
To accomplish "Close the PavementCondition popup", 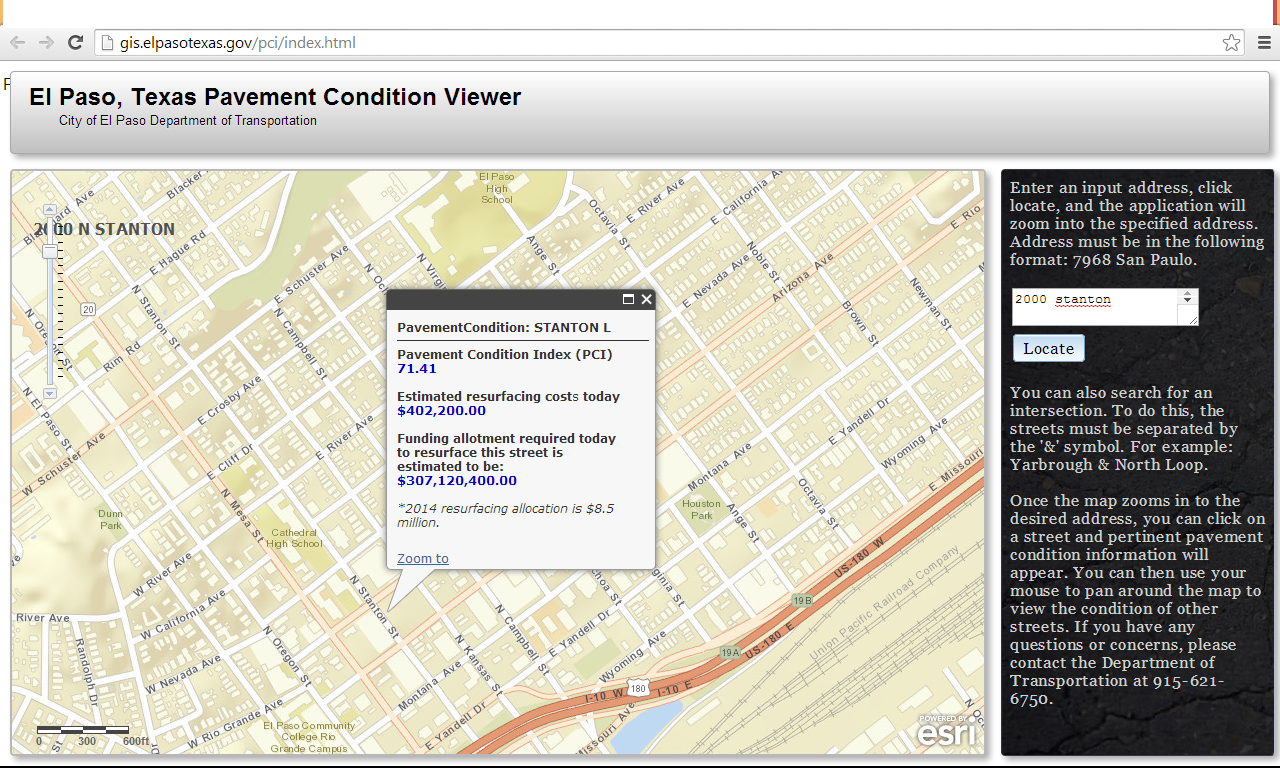I will (647, 299).
